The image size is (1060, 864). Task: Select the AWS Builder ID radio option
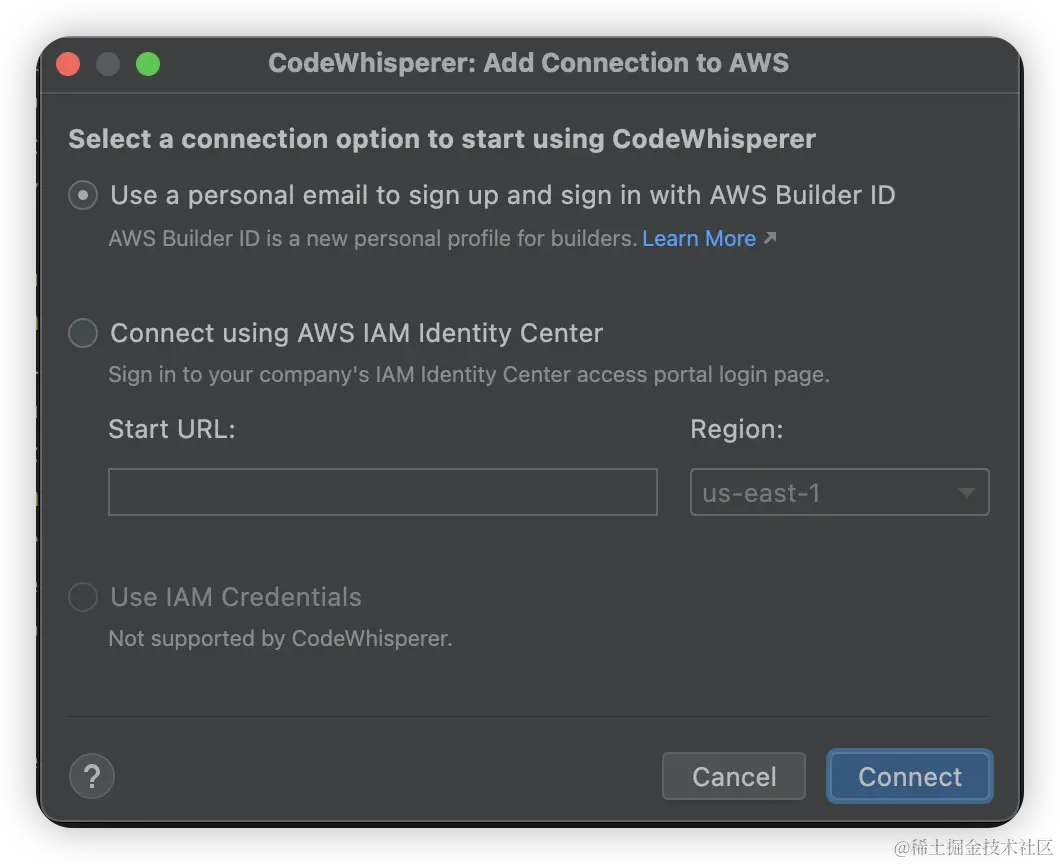click(83, 195)
